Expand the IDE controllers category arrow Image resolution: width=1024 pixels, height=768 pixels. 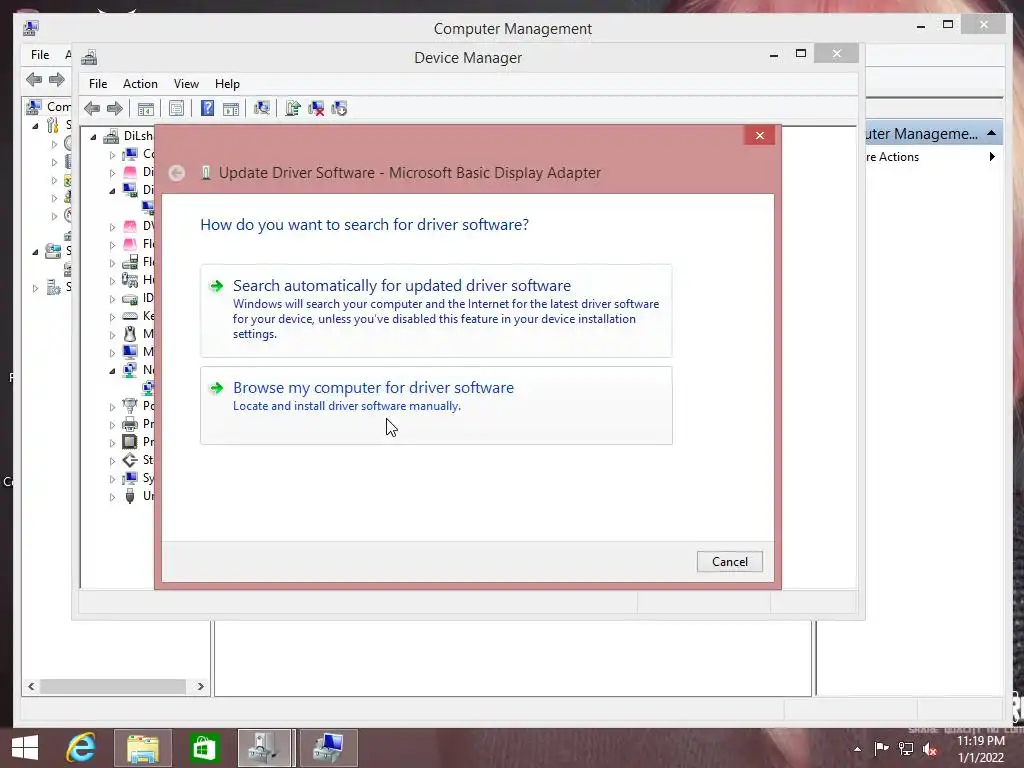coord(112,299)
